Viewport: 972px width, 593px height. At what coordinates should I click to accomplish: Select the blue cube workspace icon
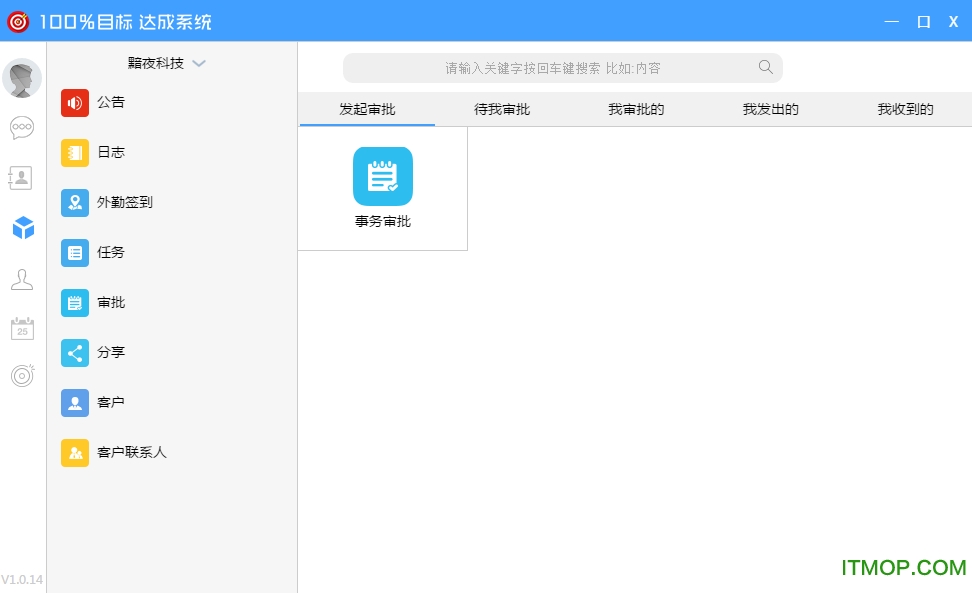click(22, 227)
